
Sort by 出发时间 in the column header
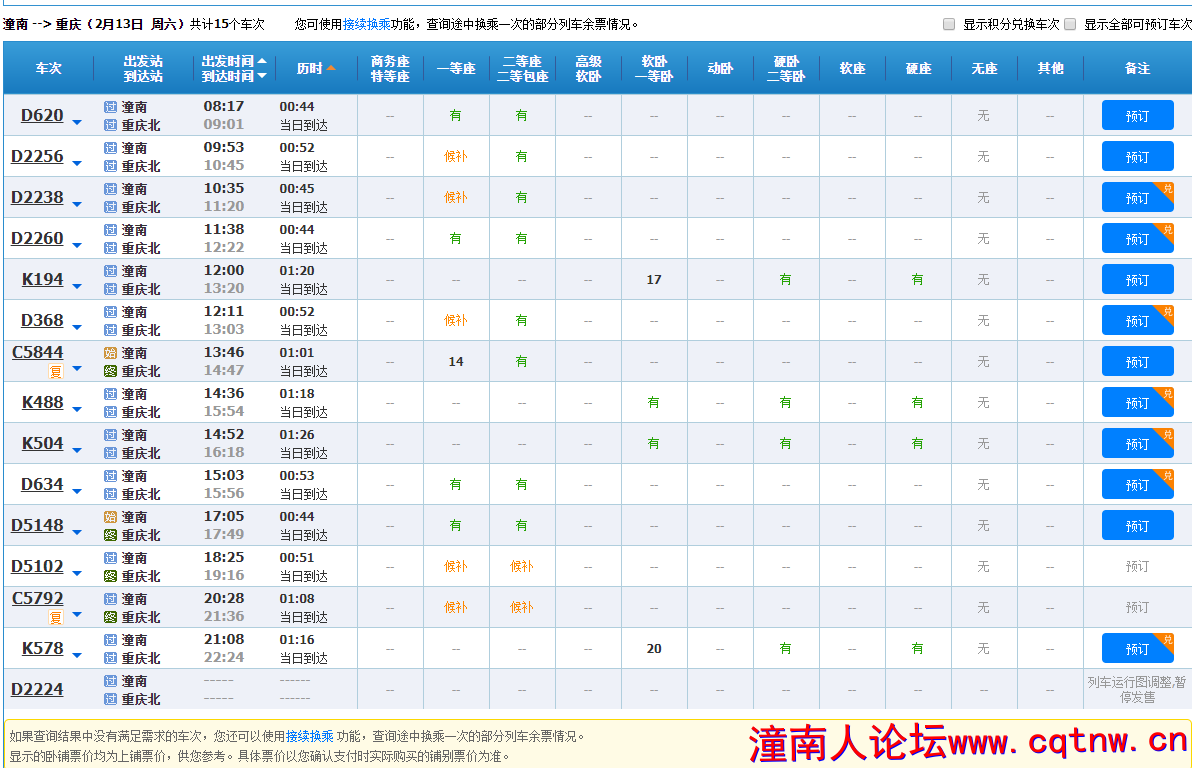coord(233,61)
